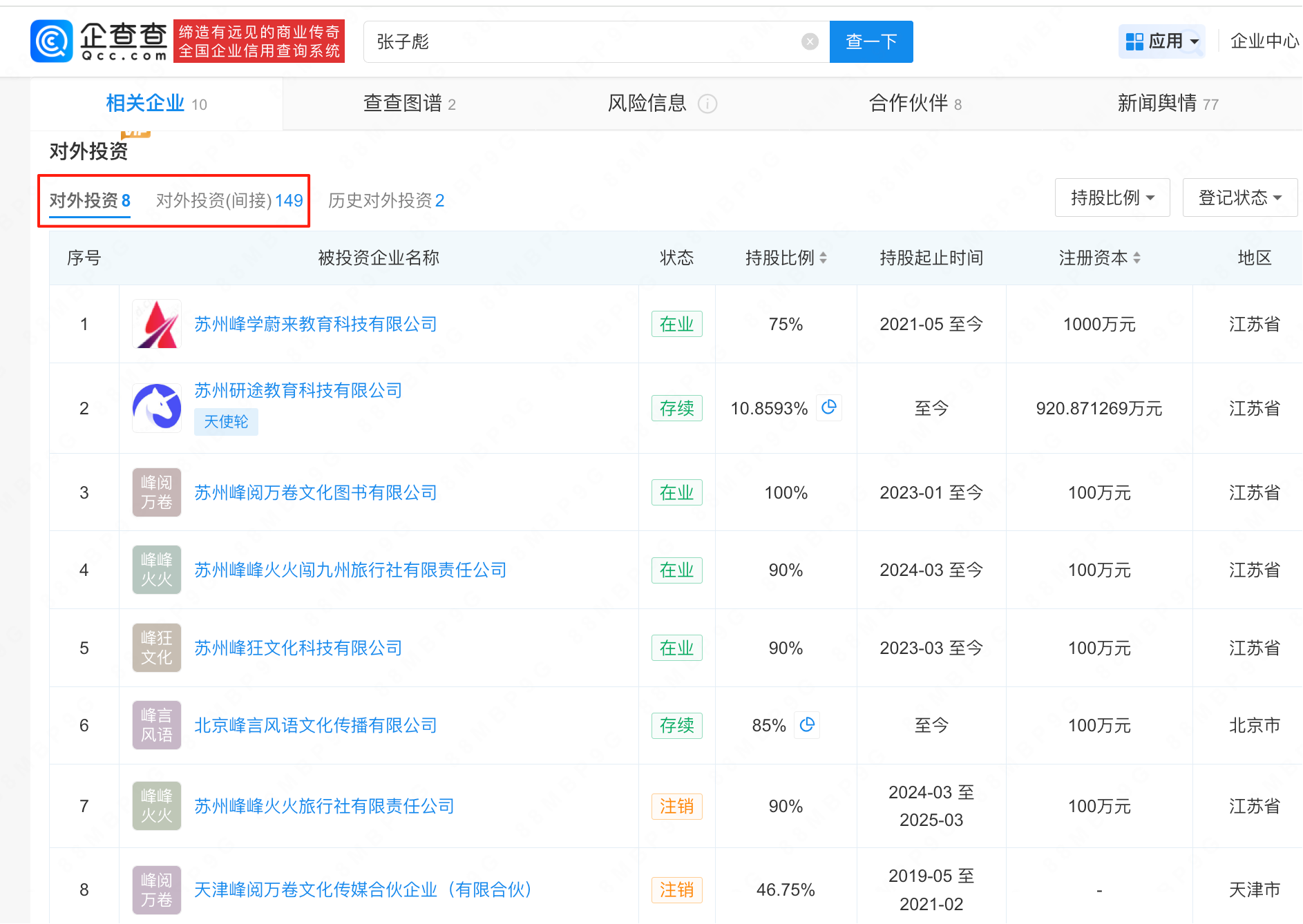Switch to the 风险信息 tab
The height and width of the screenshot is (924, 1303).
pos(647,104)
